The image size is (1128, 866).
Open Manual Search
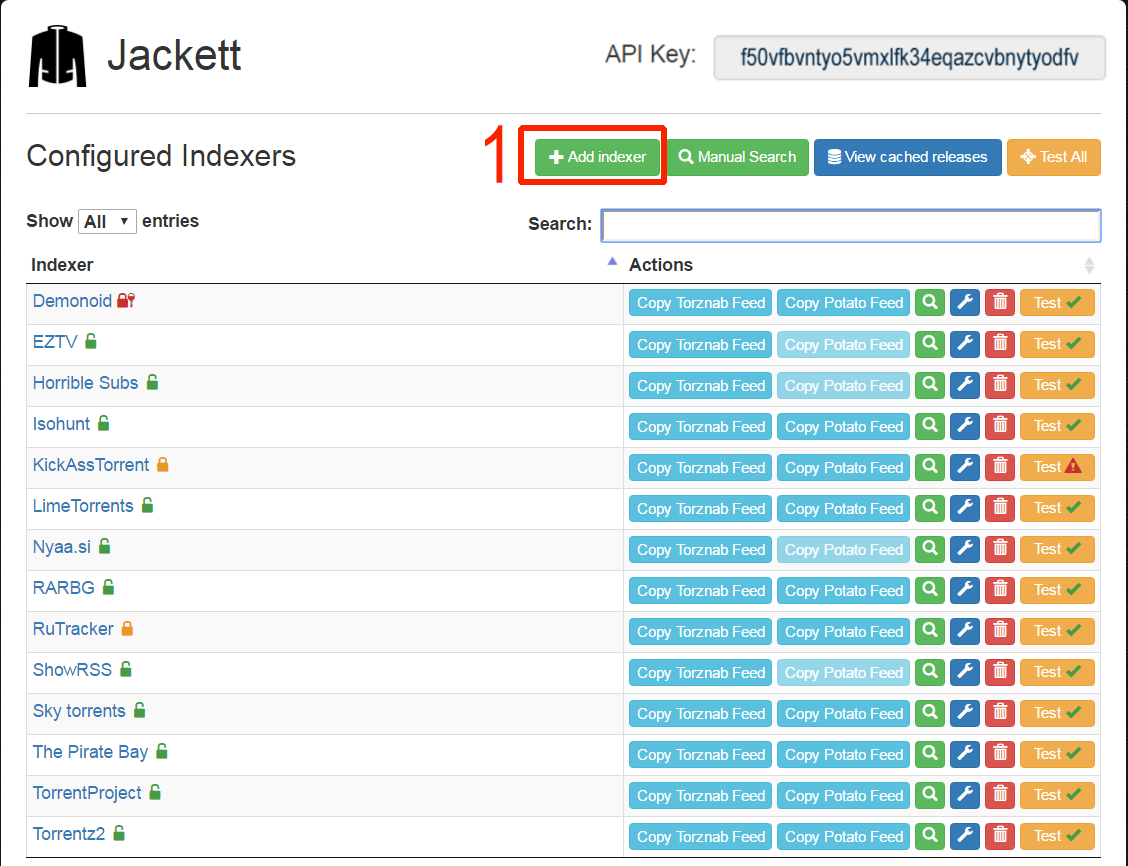pyautogui.click(x=737, y=157)
